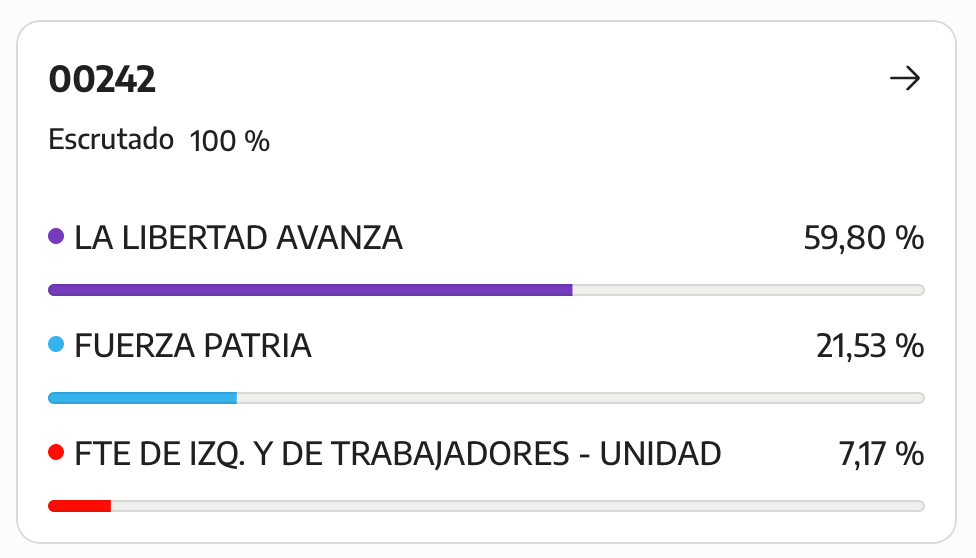Viewport: 976px width, 558px height.
Task: Select the FUERZA PATRIA party name
Action: pos(193,346)
